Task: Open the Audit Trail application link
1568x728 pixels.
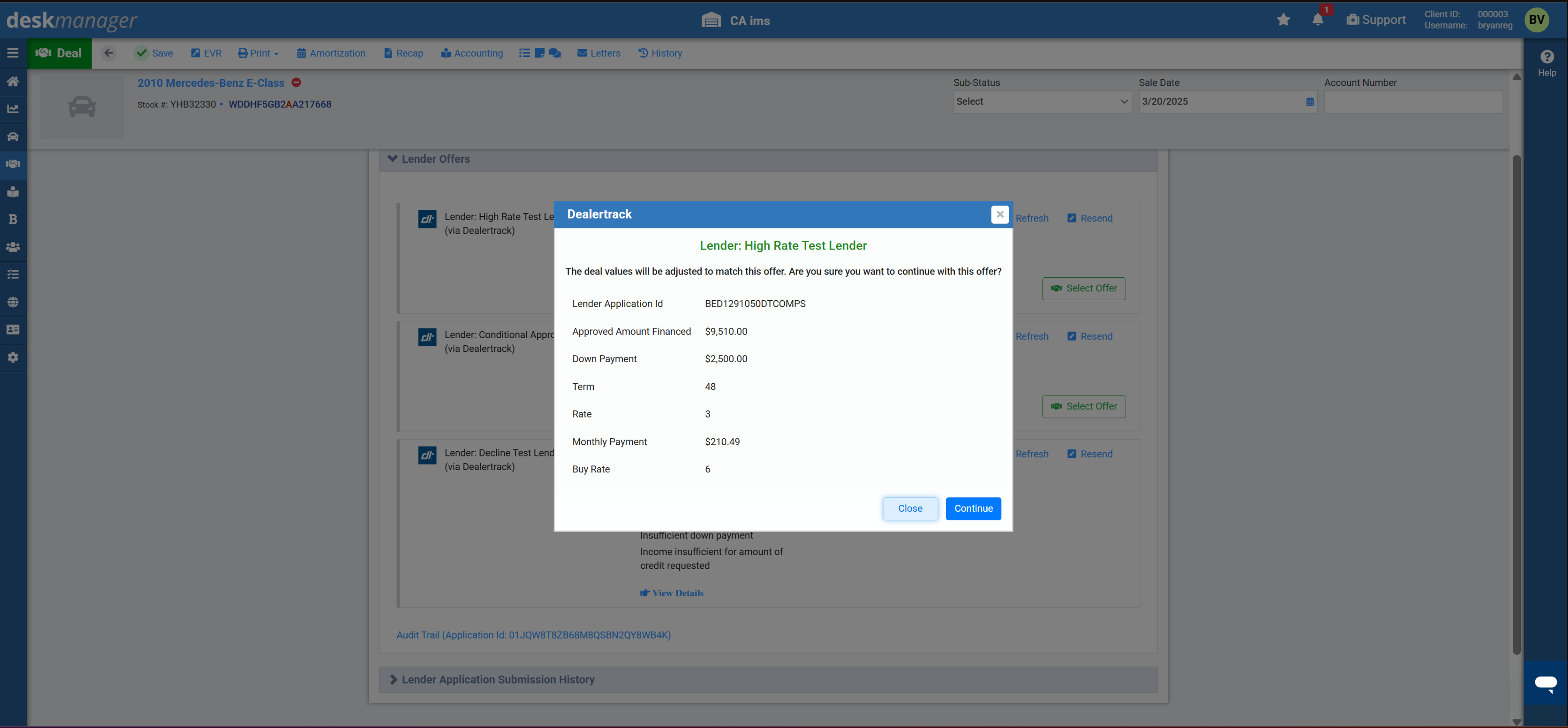Action: coord(533,635)
